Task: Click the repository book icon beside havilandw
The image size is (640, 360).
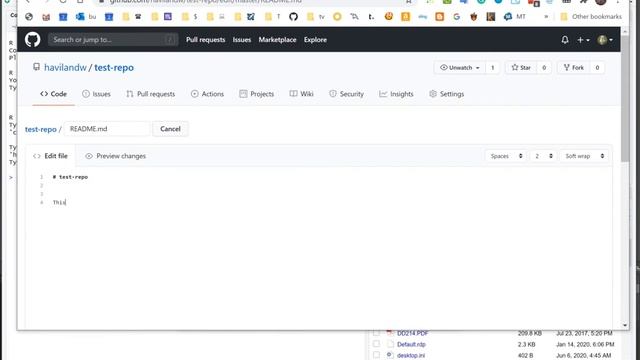Action: 36,67
